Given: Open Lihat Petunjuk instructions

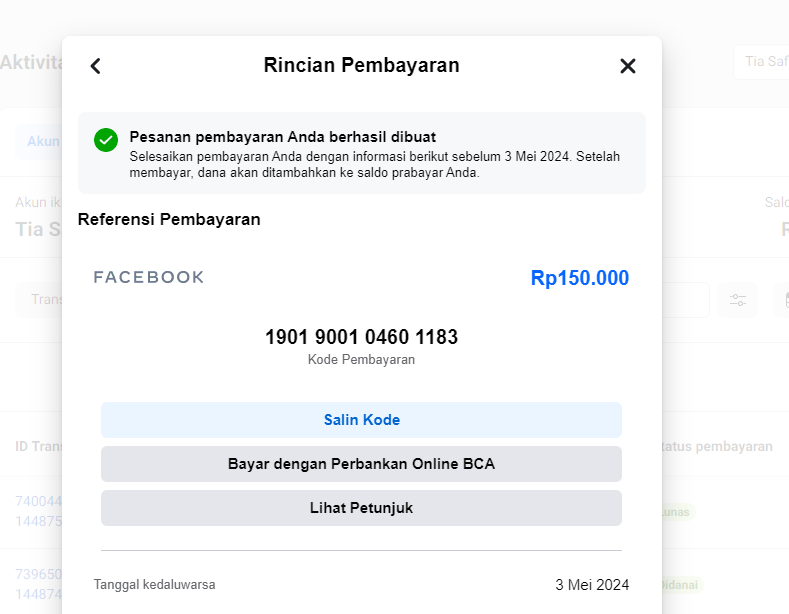Looking at the screenshot, I should tap(361, 508).
